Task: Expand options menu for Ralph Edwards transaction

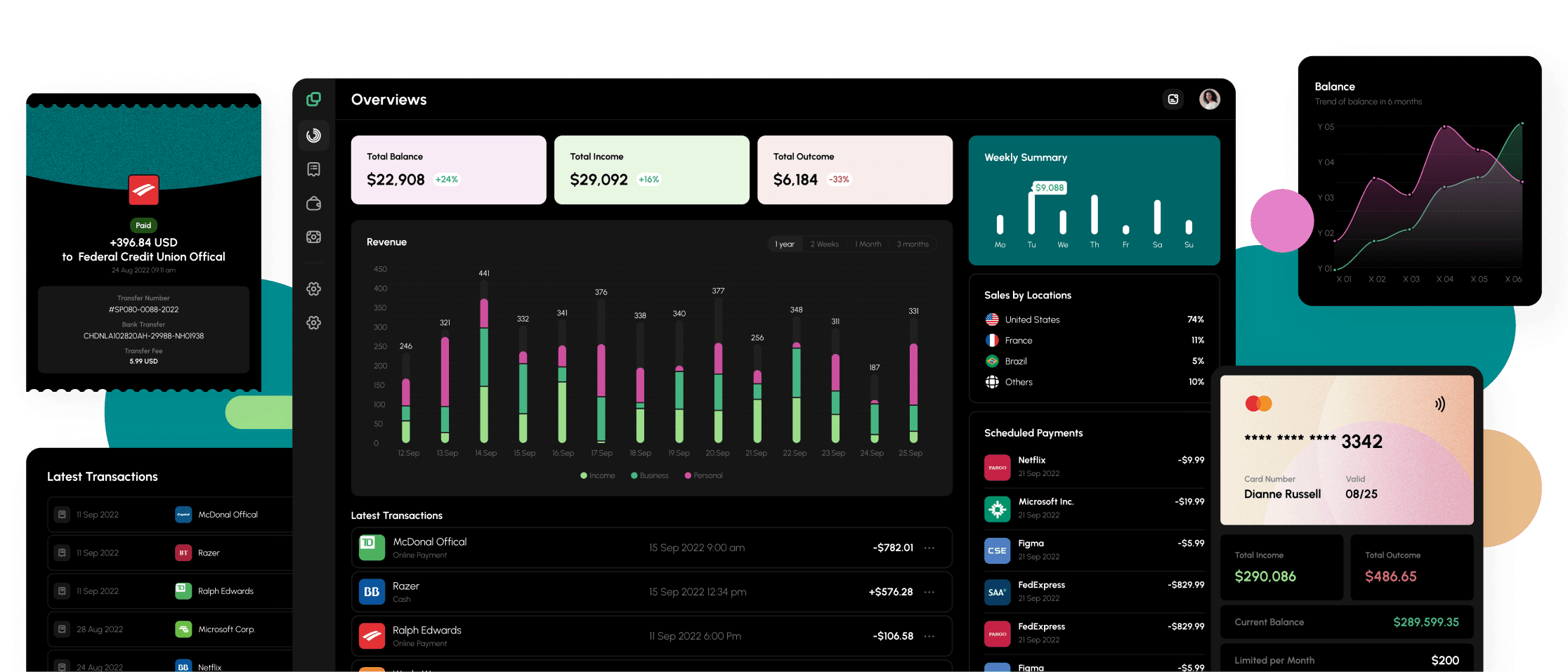Action: (929, 636)
